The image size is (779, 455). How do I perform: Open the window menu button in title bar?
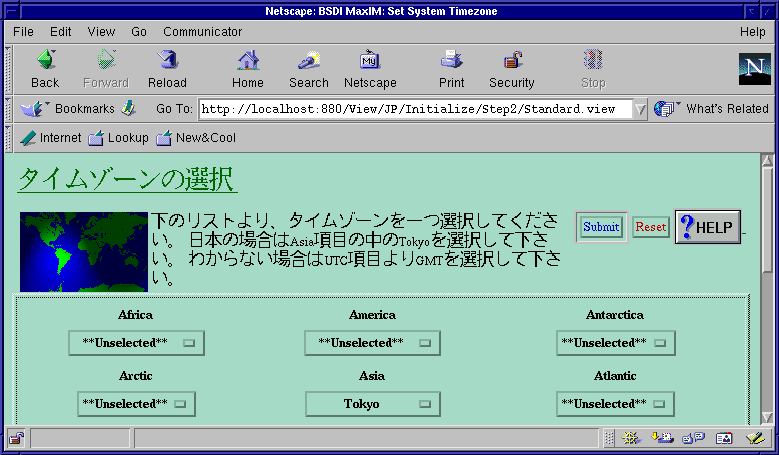12,11
